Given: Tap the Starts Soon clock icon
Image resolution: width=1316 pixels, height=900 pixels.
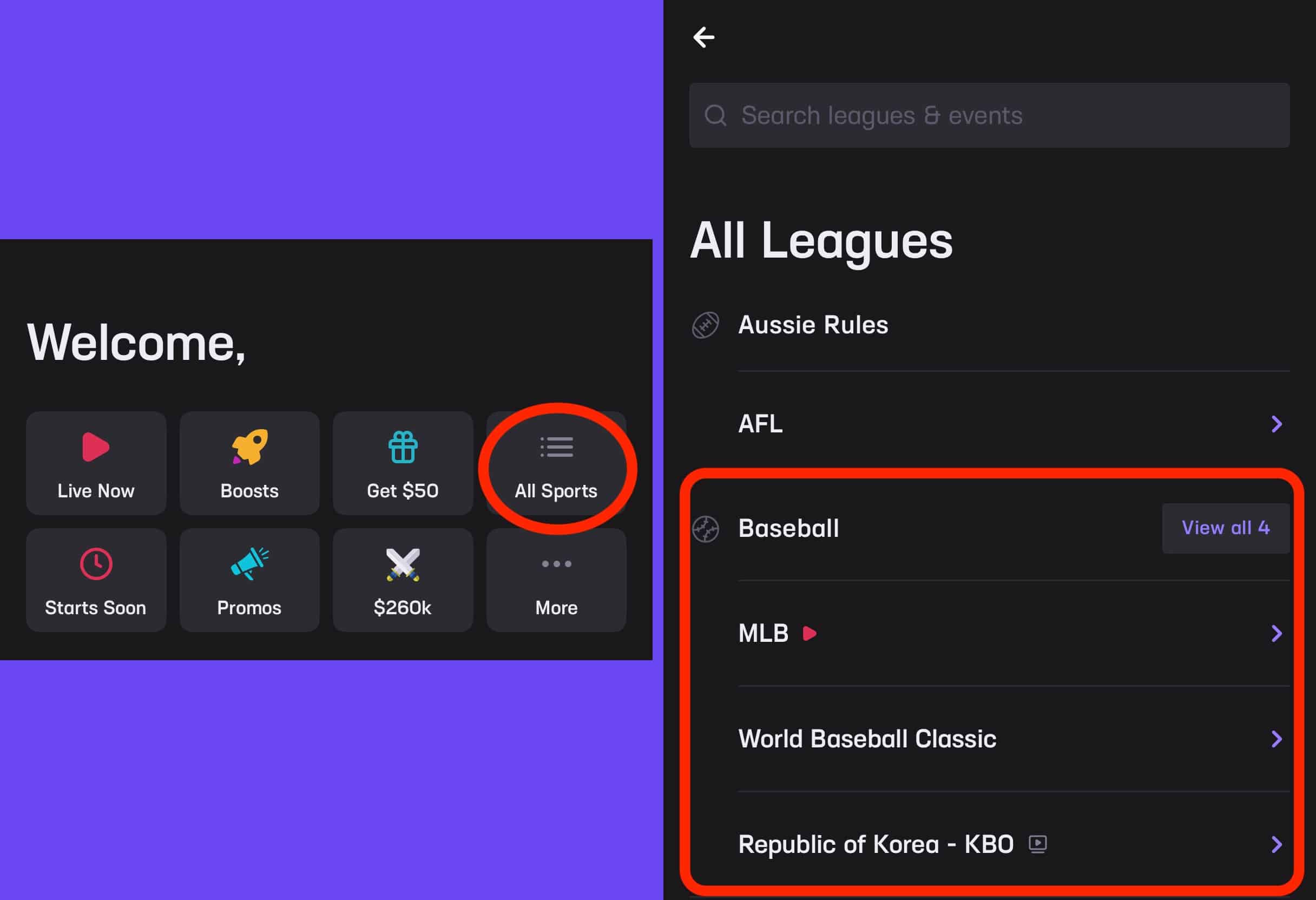Looking at the screenshot, I should pyautogui.click(x=96, y=563).
